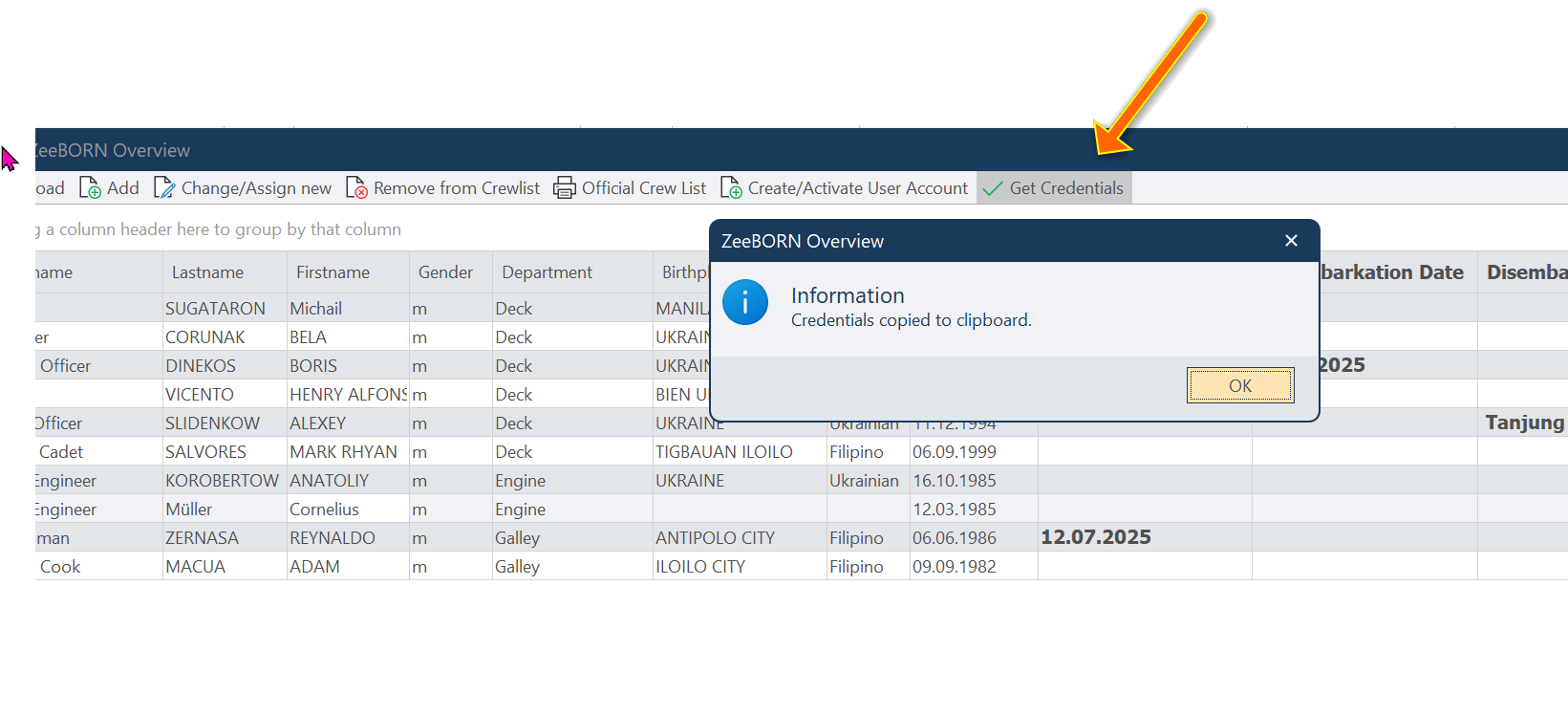The width and height of the screenshot is (1568, 716).
Task: Click firstname ADAM cell
Action: [348, 567]
